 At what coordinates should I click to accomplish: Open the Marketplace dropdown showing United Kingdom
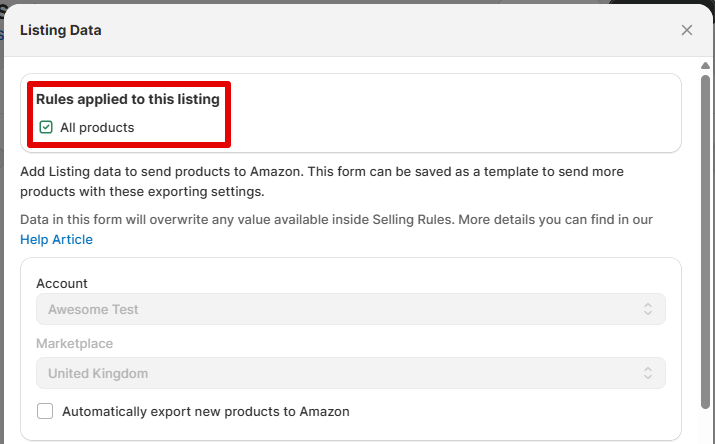pyautogui.click(x=350, y=374)
